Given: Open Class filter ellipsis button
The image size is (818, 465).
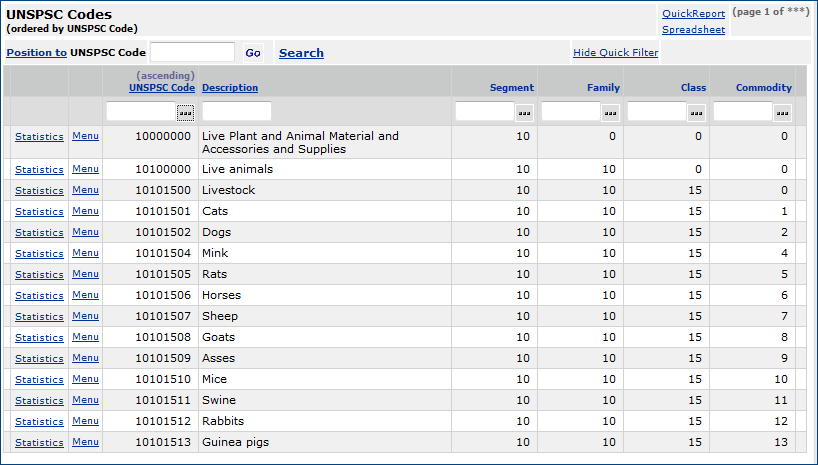Looking at the screenshot, I should click(696, 112).
